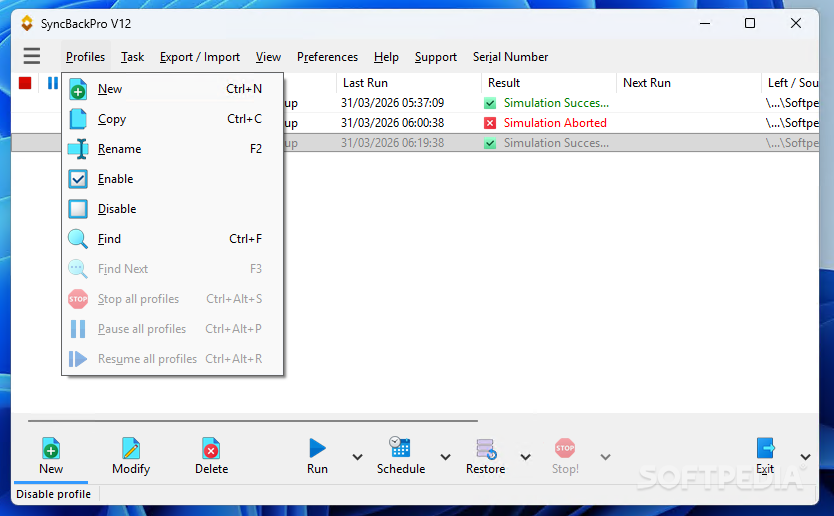This screenshot has height=516, width=834.
Task: Click the red Simulation Aborted text
Action: [x=555, y=123]
